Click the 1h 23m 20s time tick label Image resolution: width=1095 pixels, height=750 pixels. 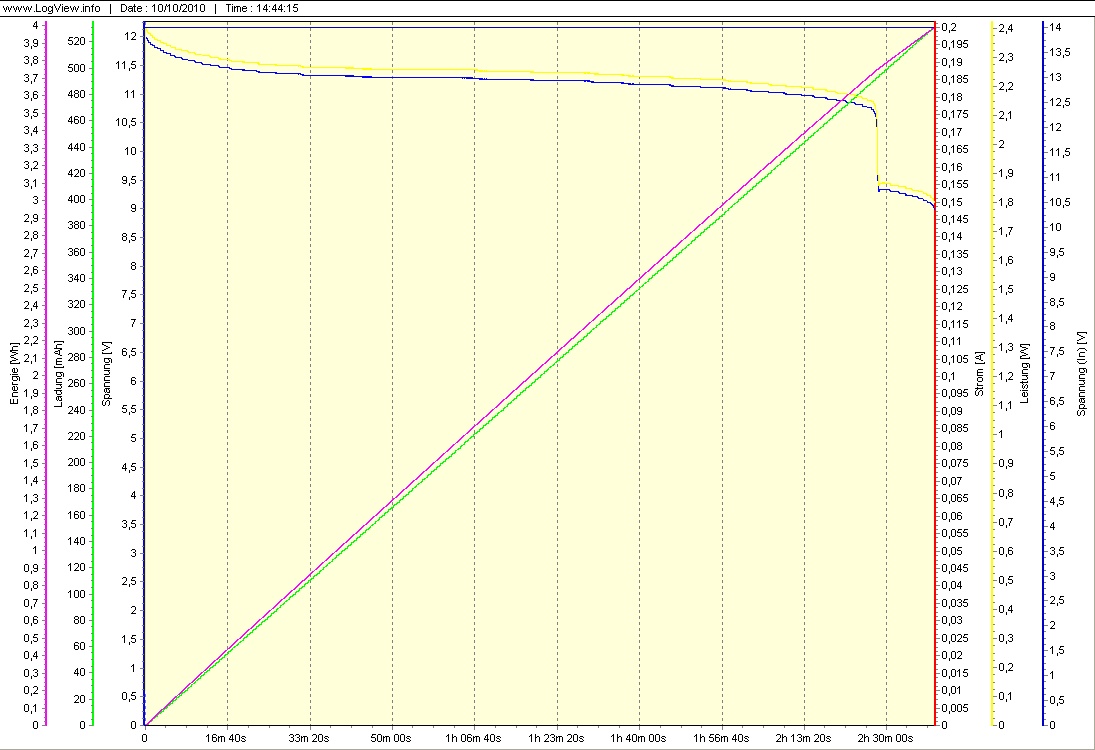[x=556, y=738]
